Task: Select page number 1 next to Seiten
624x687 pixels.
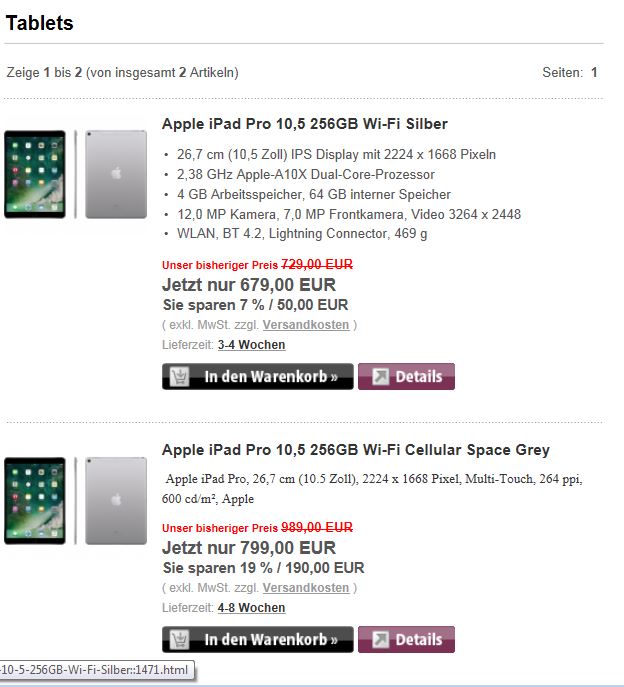Action: pyautogui.click(x=594, y=73)
